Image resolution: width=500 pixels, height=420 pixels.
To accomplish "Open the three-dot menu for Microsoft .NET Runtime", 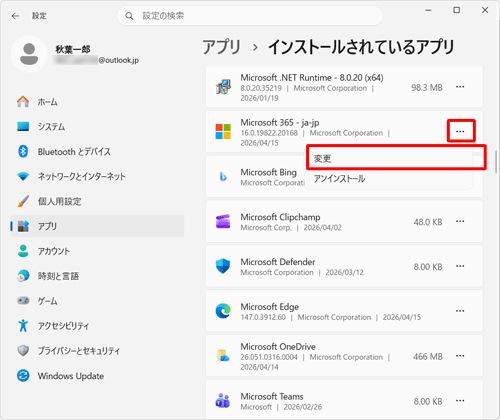I will (460, 87).
